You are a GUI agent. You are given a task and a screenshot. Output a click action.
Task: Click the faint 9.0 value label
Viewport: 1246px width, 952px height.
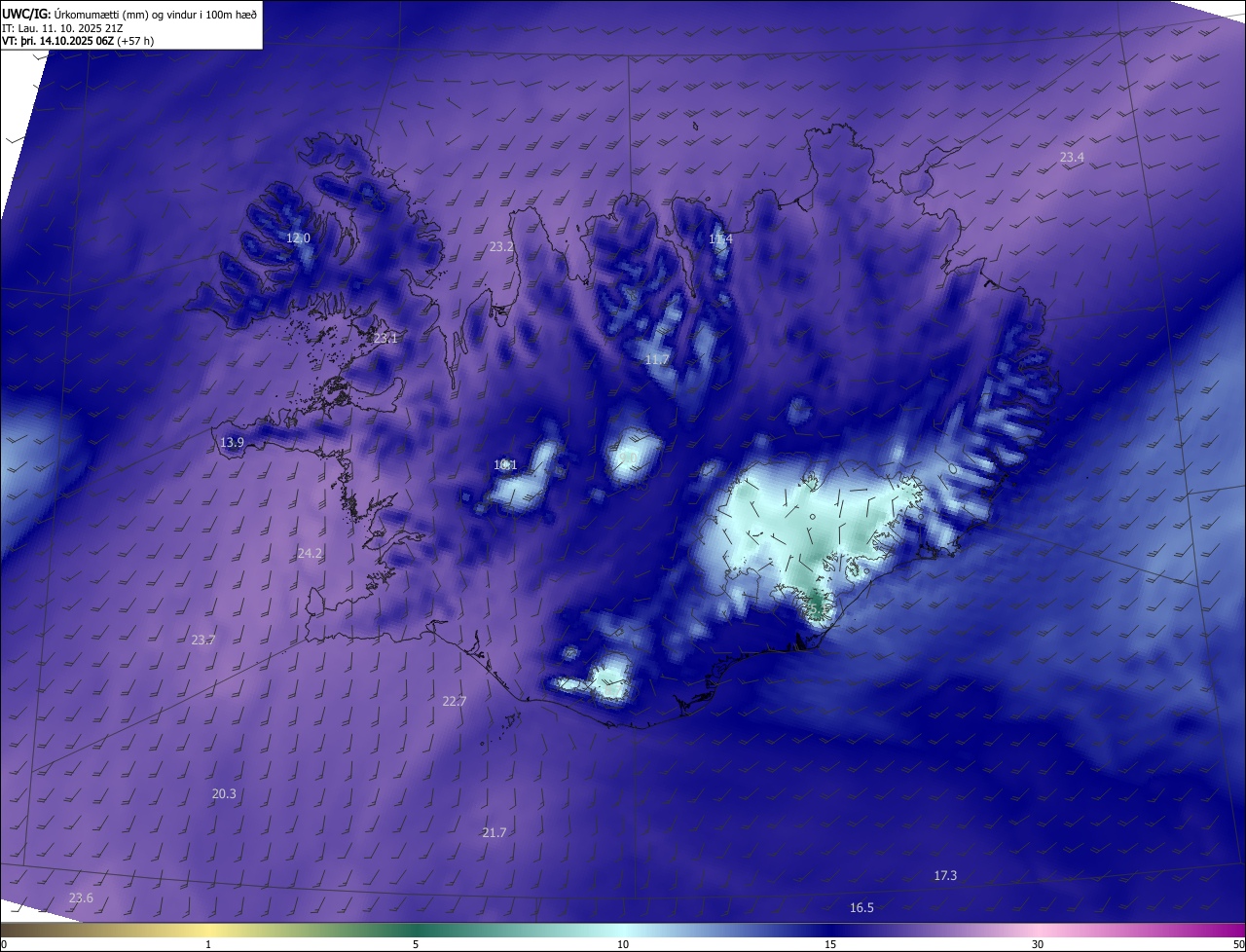pos(628,458)
